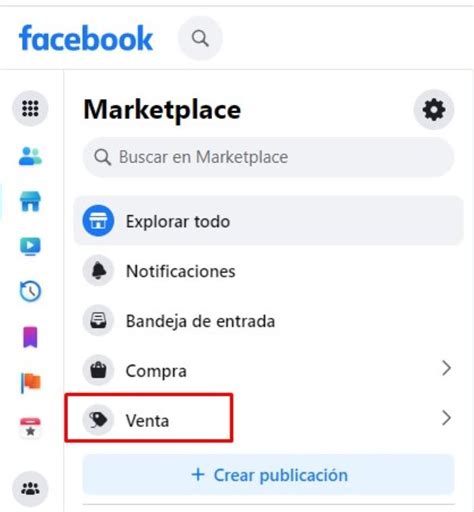
Task: Select the Marketplace storefront sidebar icon
Action: pyautogui.click(x=30, y=201)
